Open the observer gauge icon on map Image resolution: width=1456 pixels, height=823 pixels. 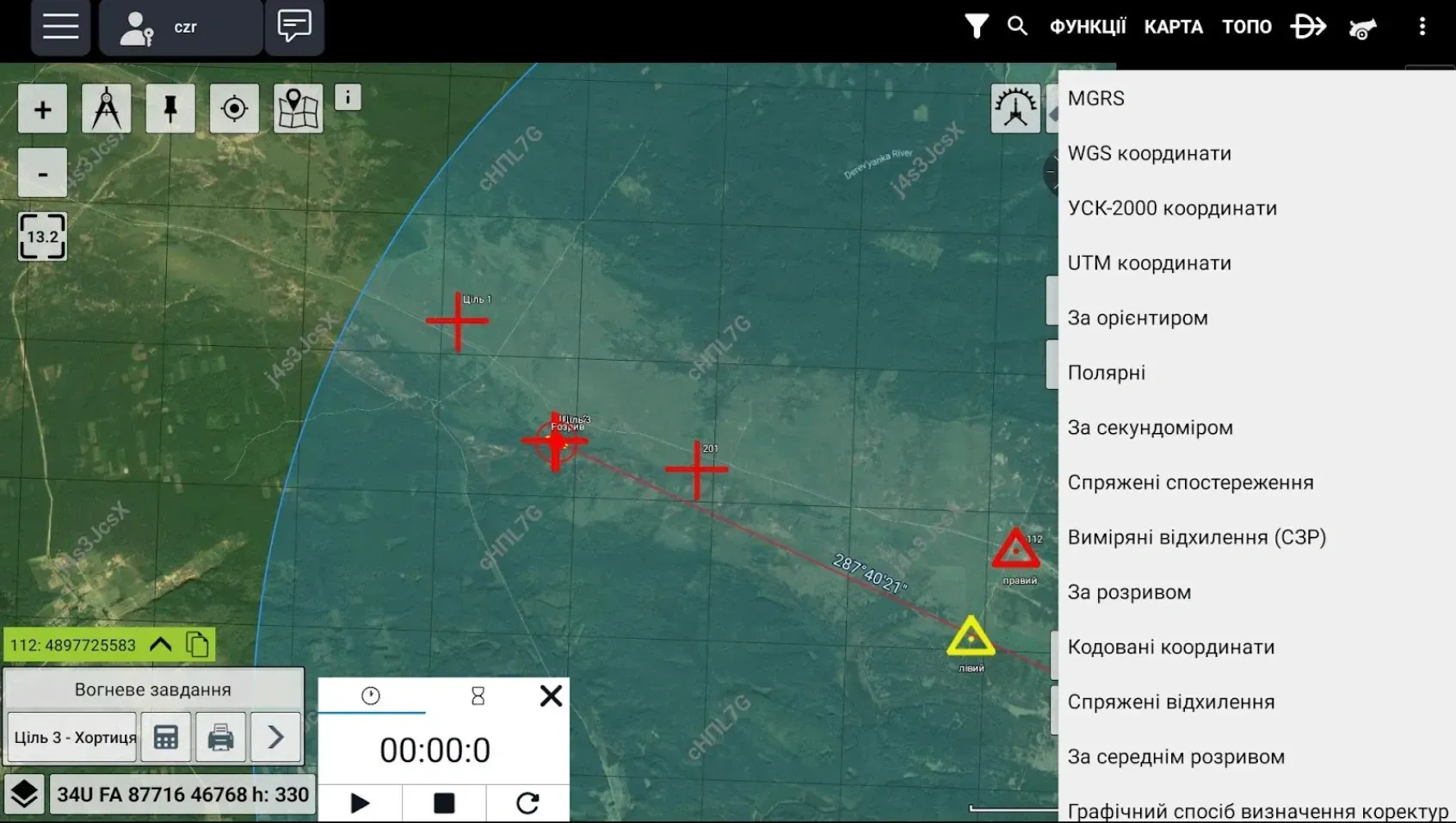(1015, 108)
